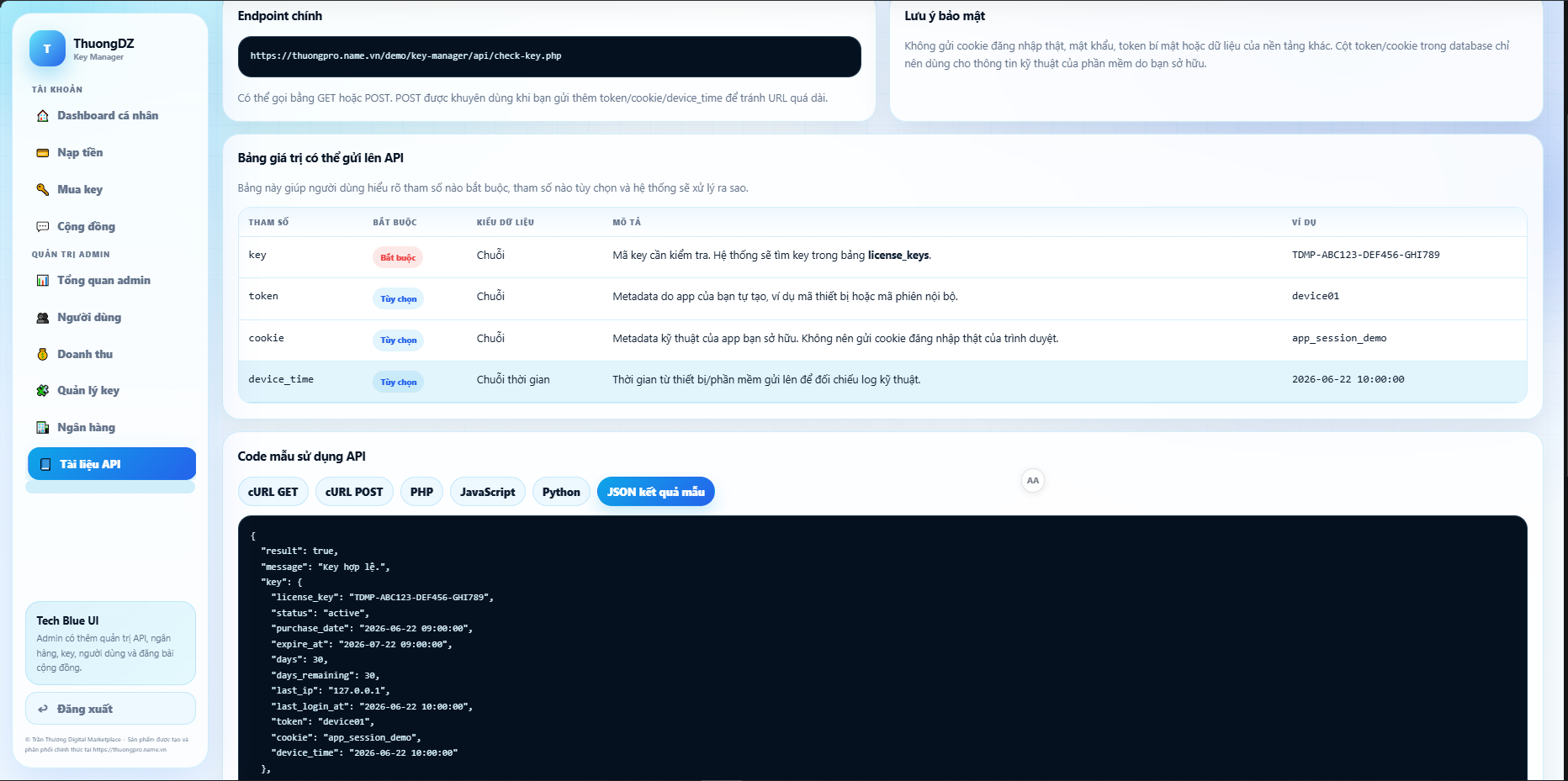
Task: Open Tổng quan admin menu item
Action: pos(112,281)
